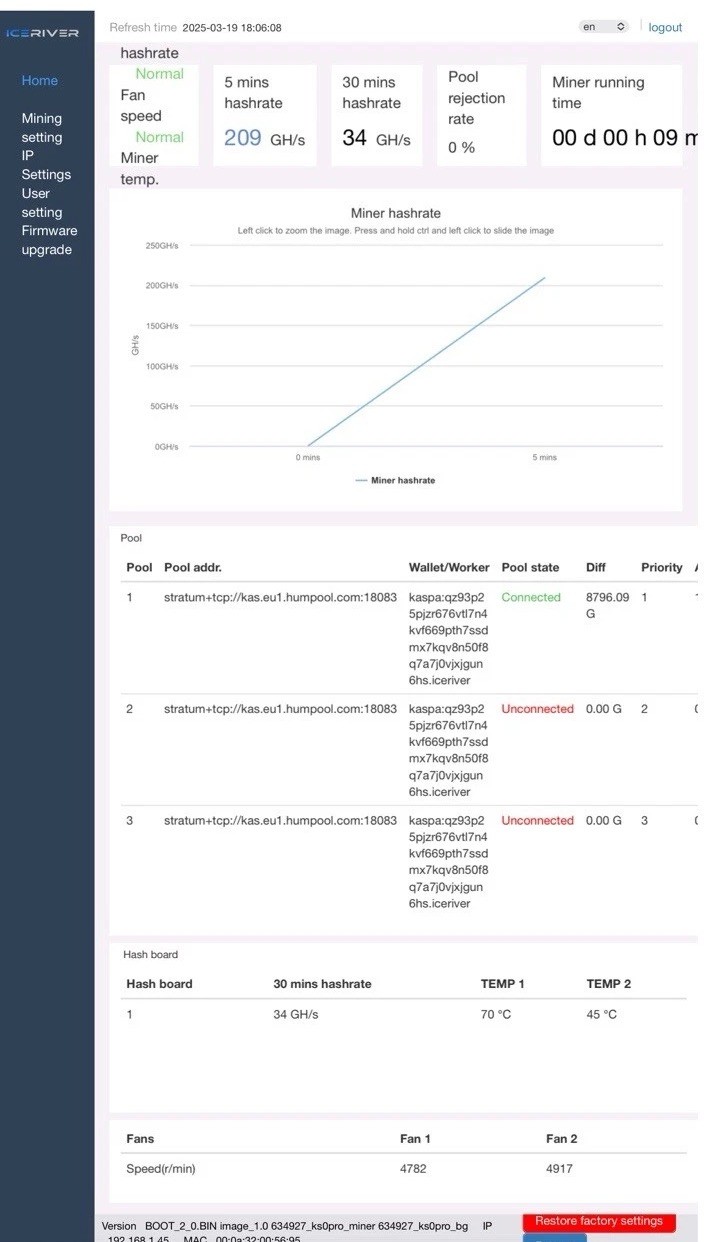
Task: Click the logout link
Action: [665, 27]
